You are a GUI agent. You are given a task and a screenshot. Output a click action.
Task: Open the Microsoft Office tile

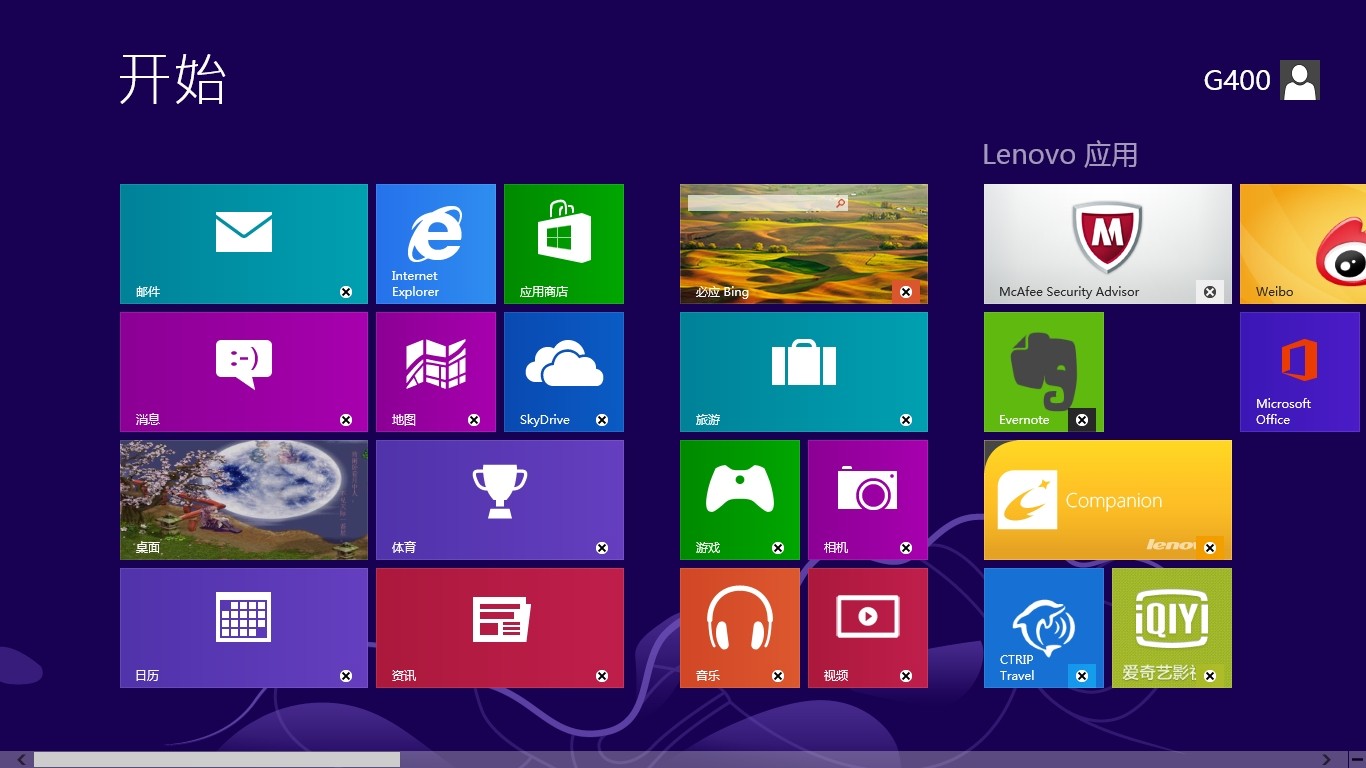coord(1300,372)
